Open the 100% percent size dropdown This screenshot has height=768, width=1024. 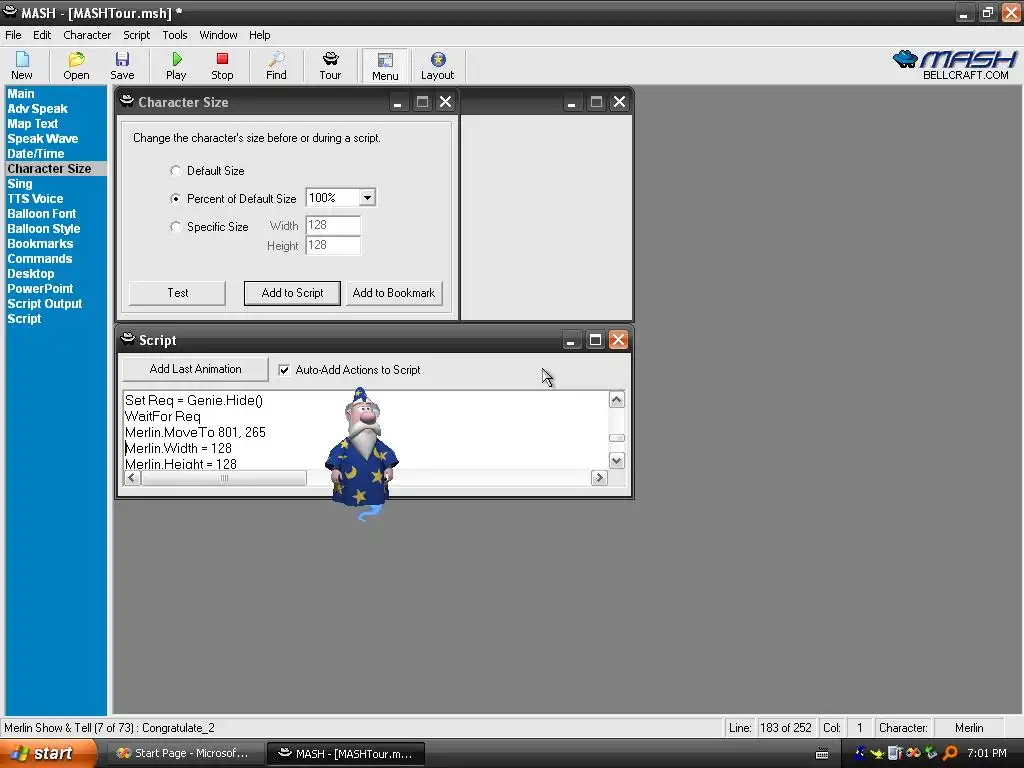368,197
